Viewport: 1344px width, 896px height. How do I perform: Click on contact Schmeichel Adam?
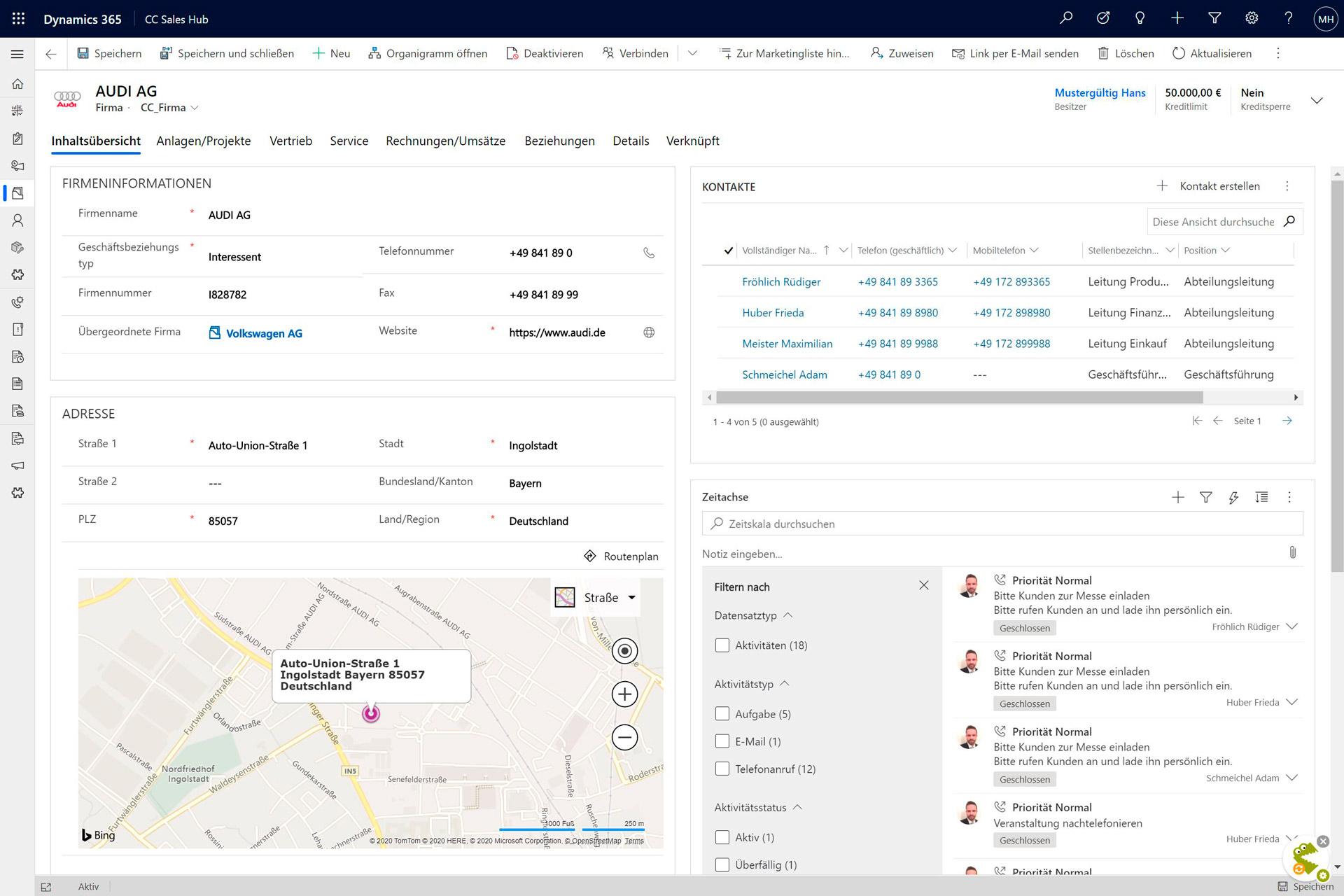click(x=784, y=374)
